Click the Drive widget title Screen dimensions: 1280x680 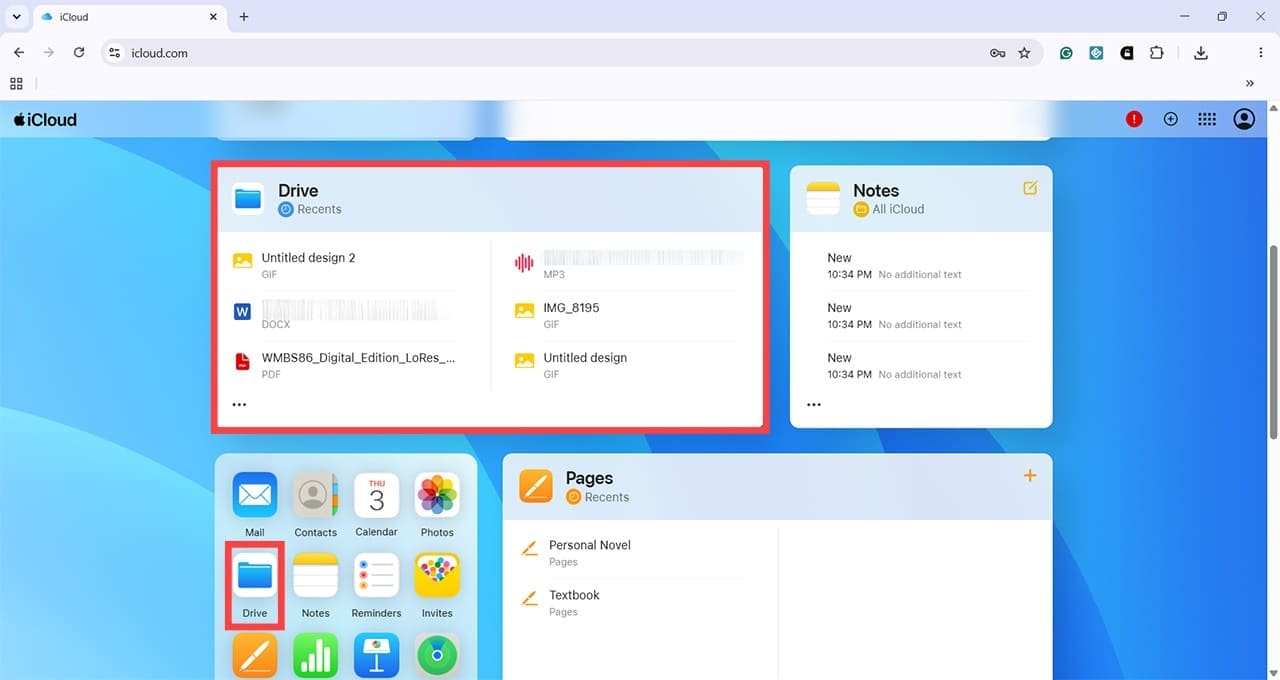(x=298, y=190)
